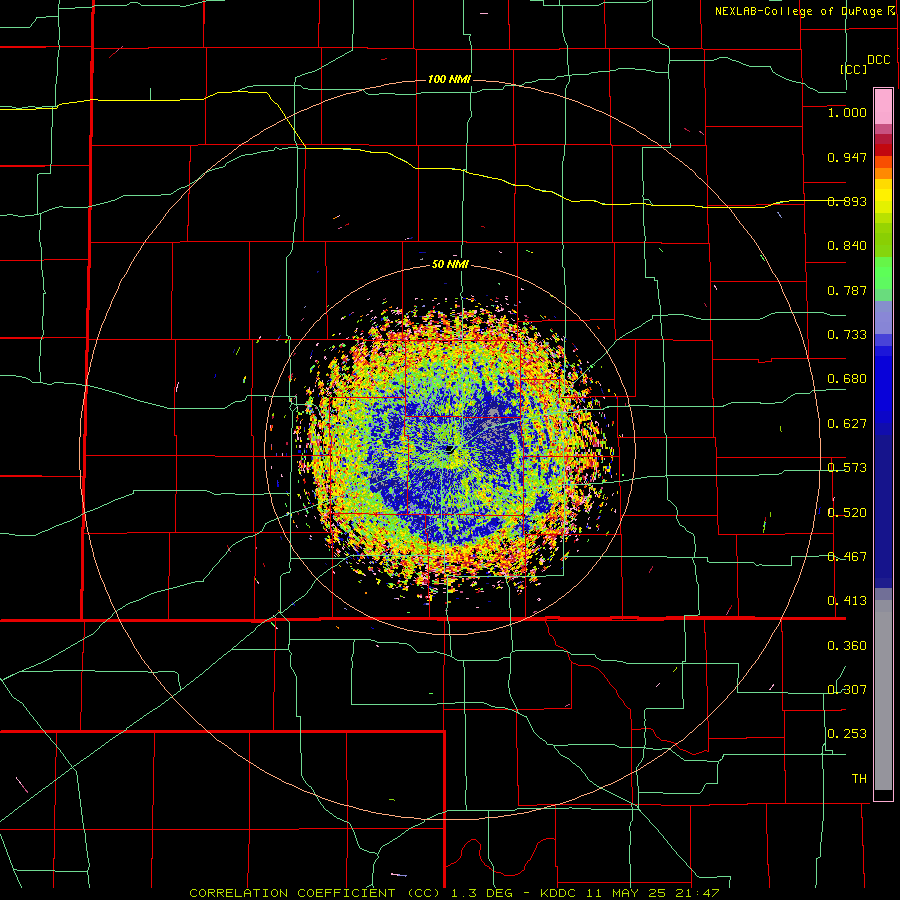Image resolution: width=900 pixels, height=900 pixels.
Task: Pick the red band near 0.947
Action: (883, 150)
